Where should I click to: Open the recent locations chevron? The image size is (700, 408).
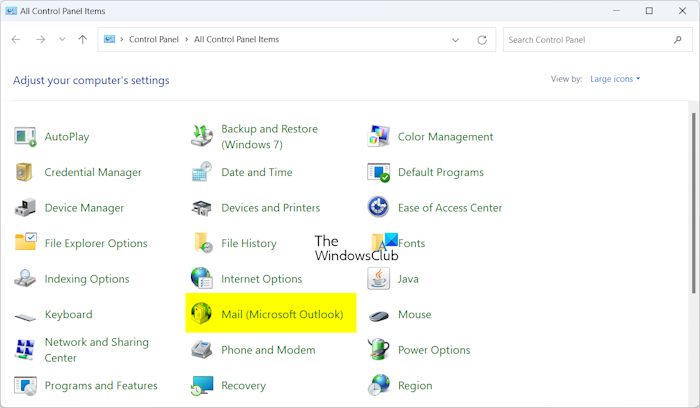coord(62,40)
